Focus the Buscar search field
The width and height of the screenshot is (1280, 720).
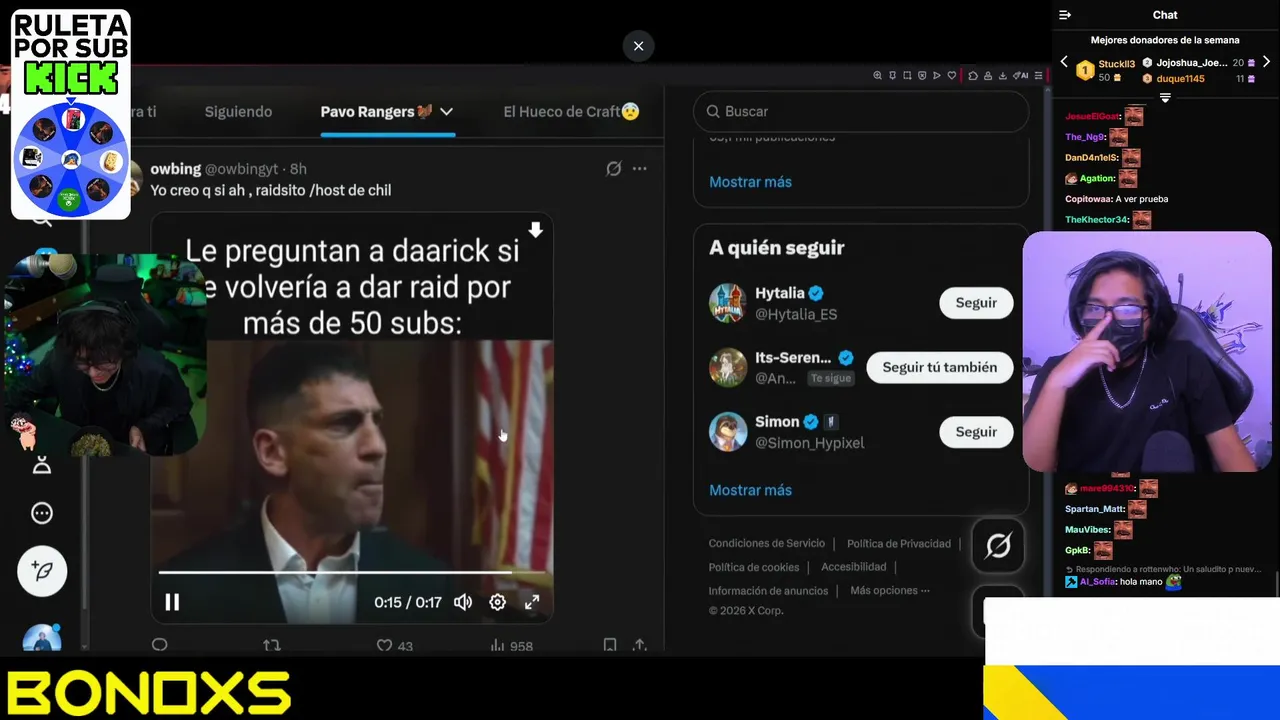tap(861, 112)
